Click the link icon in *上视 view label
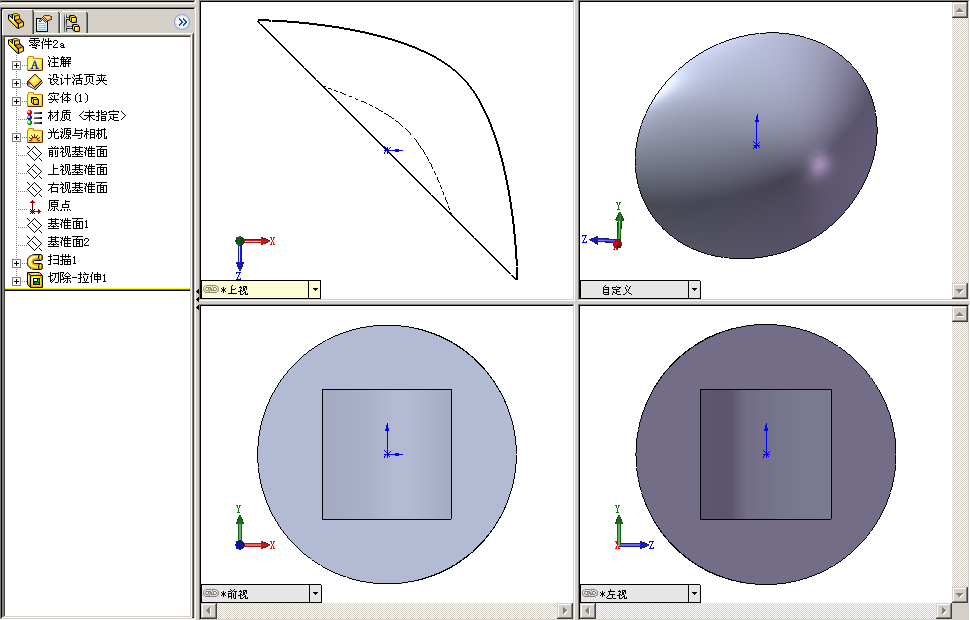This screenshot has height=620, width=970. (211, 289)
